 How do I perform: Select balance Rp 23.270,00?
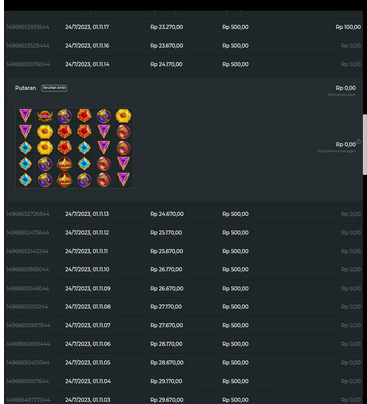point(167,27)
